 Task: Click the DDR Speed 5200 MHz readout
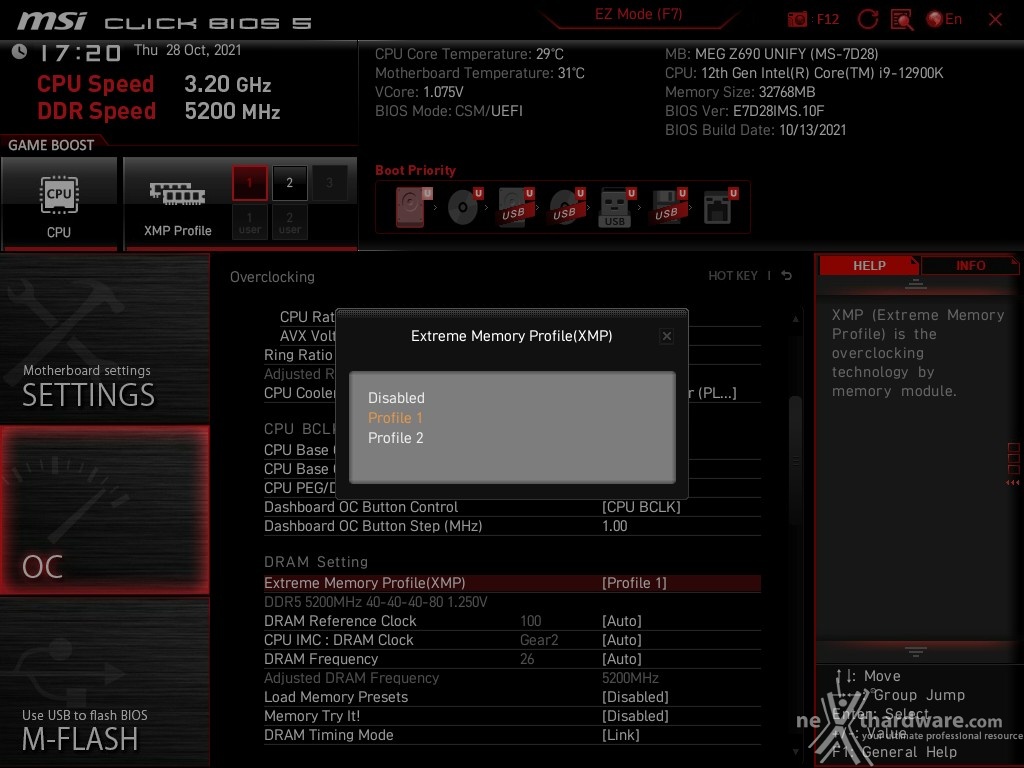232,111
